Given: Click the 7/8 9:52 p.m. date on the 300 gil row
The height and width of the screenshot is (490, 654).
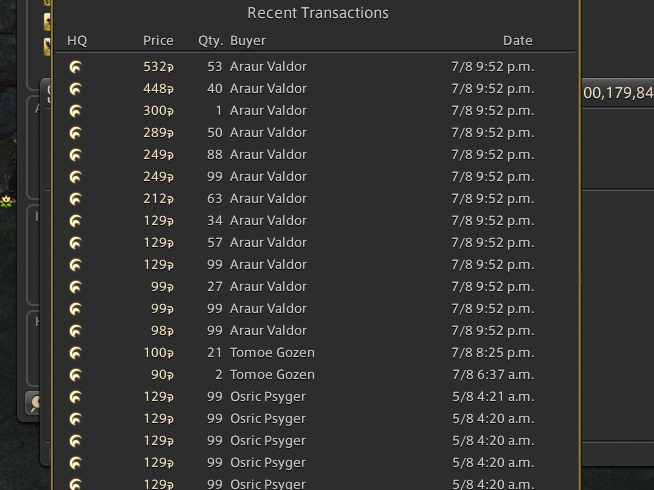Looking at the screenshot, I should [x=493, y=111].
